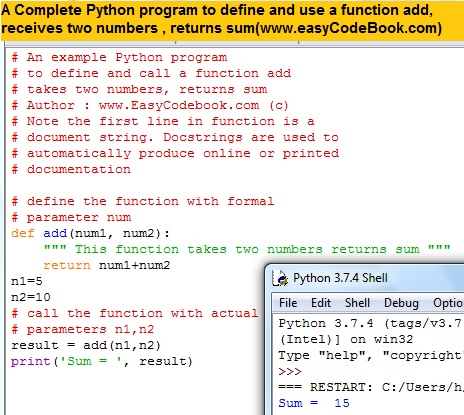Screen dimensions: 464x415
Task: Click the RESTART line in shell output
Action: pos(371,387)
